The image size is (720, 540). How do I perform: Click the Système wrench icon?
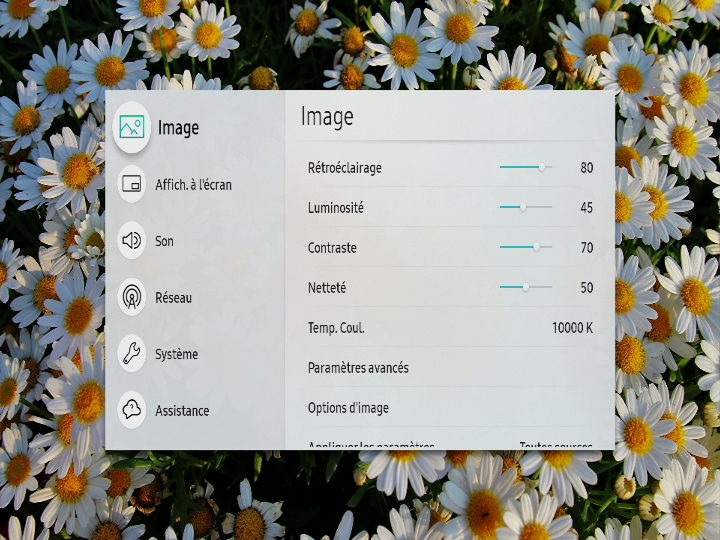pos(131,353)
